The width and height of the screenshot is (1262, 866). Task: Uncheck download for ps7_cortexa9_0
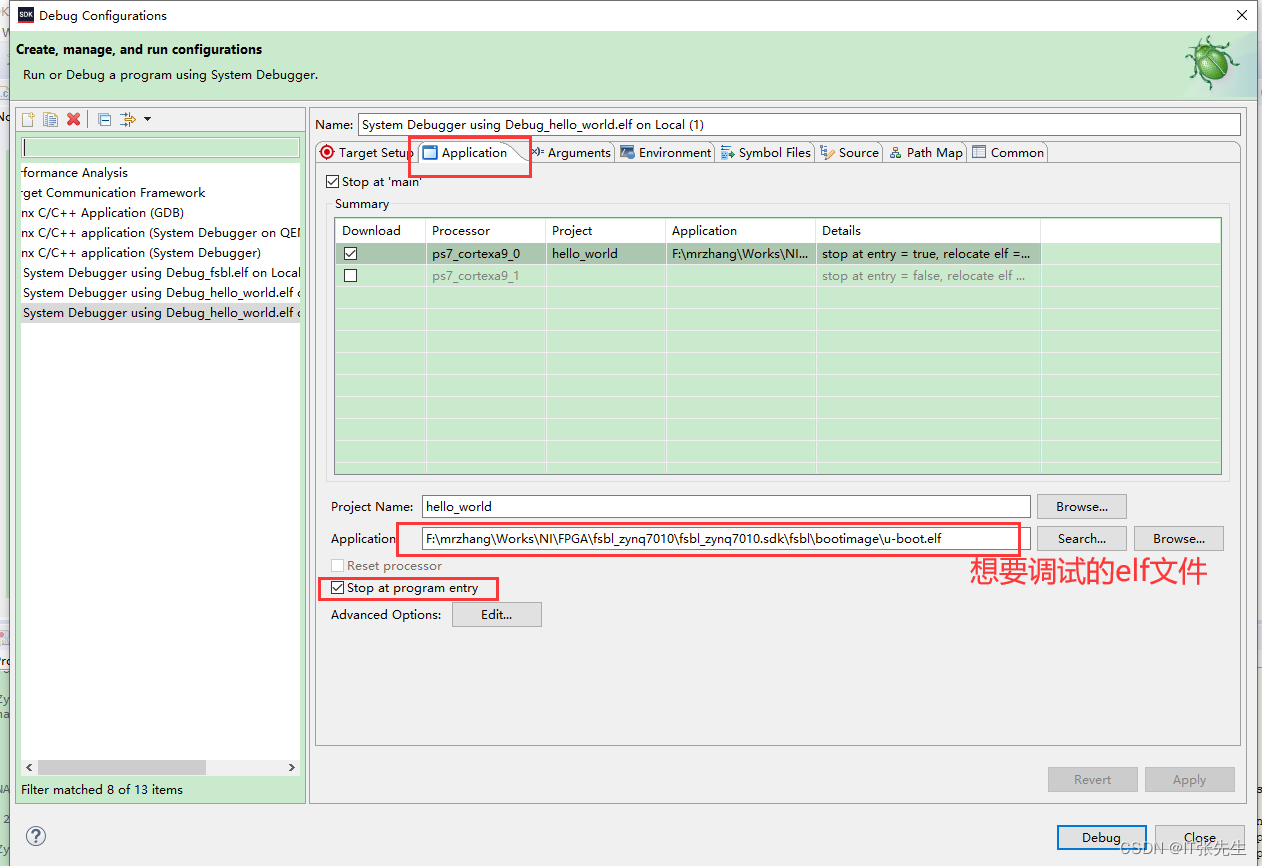point(350,254)
